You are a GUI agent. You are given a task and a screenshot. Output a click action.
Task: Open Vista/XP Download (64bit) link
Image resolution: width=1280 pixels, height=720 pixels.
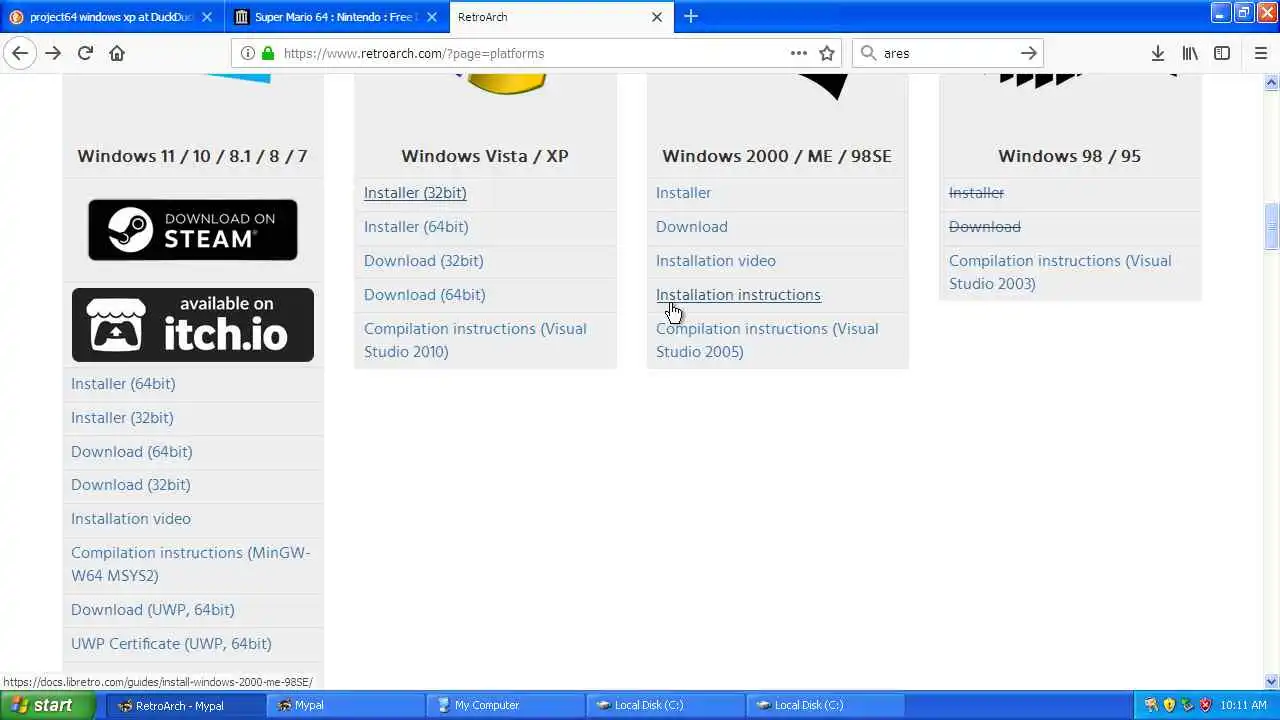tap(425, 295)
